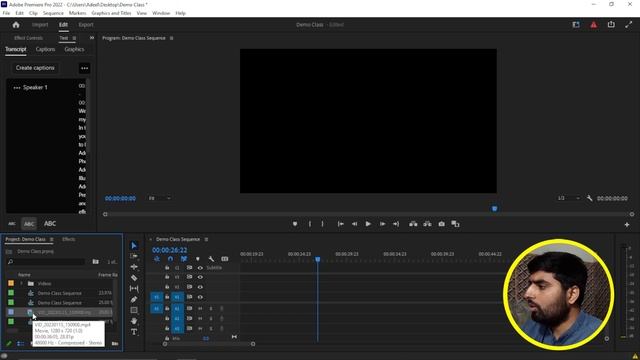Open the Sequence menu

tap(53, 13)
